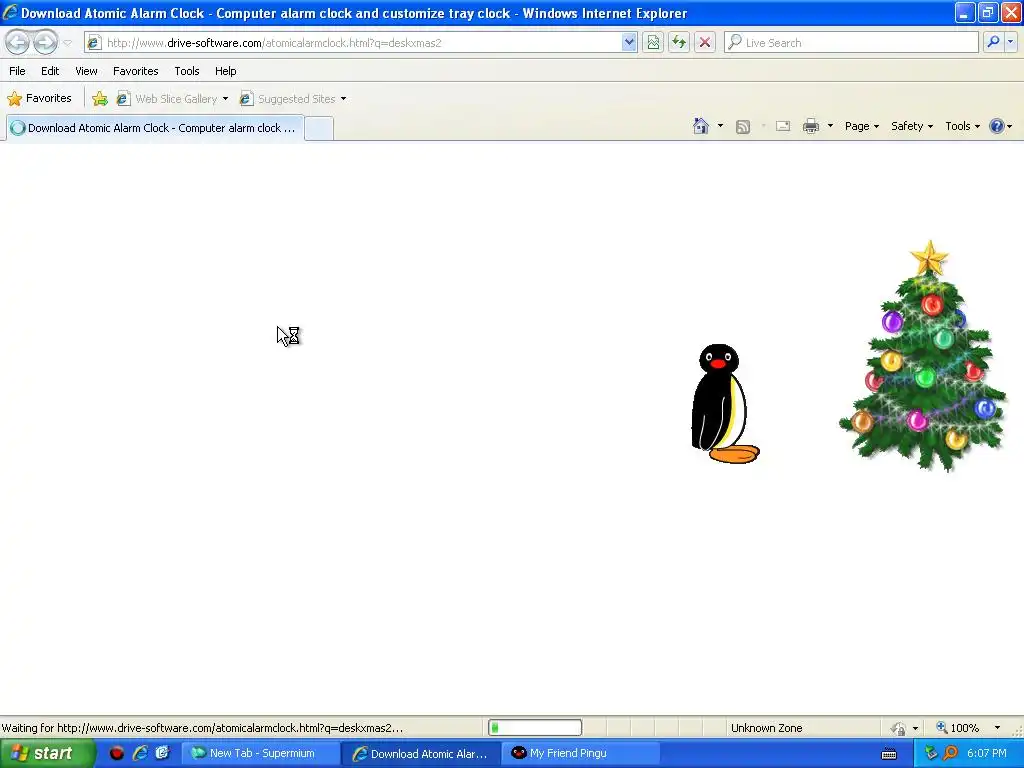The width and height of the screenshot is (1024, 768).
Task: Click the Safely Remove Hardware tray icon
Action: point(931,754)
